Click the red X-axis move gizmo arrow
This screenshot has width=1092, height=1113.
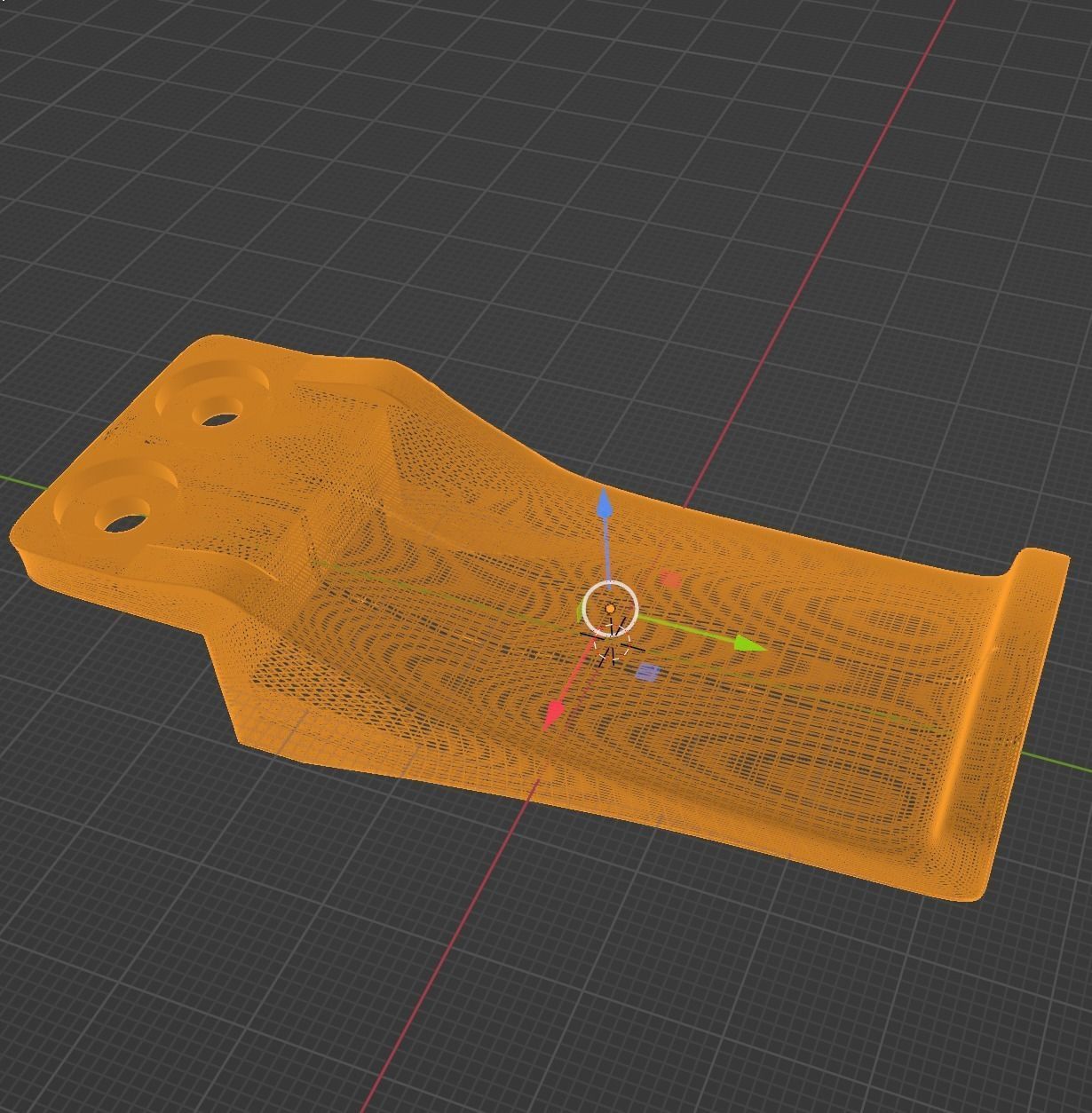(x=556, y=713)
